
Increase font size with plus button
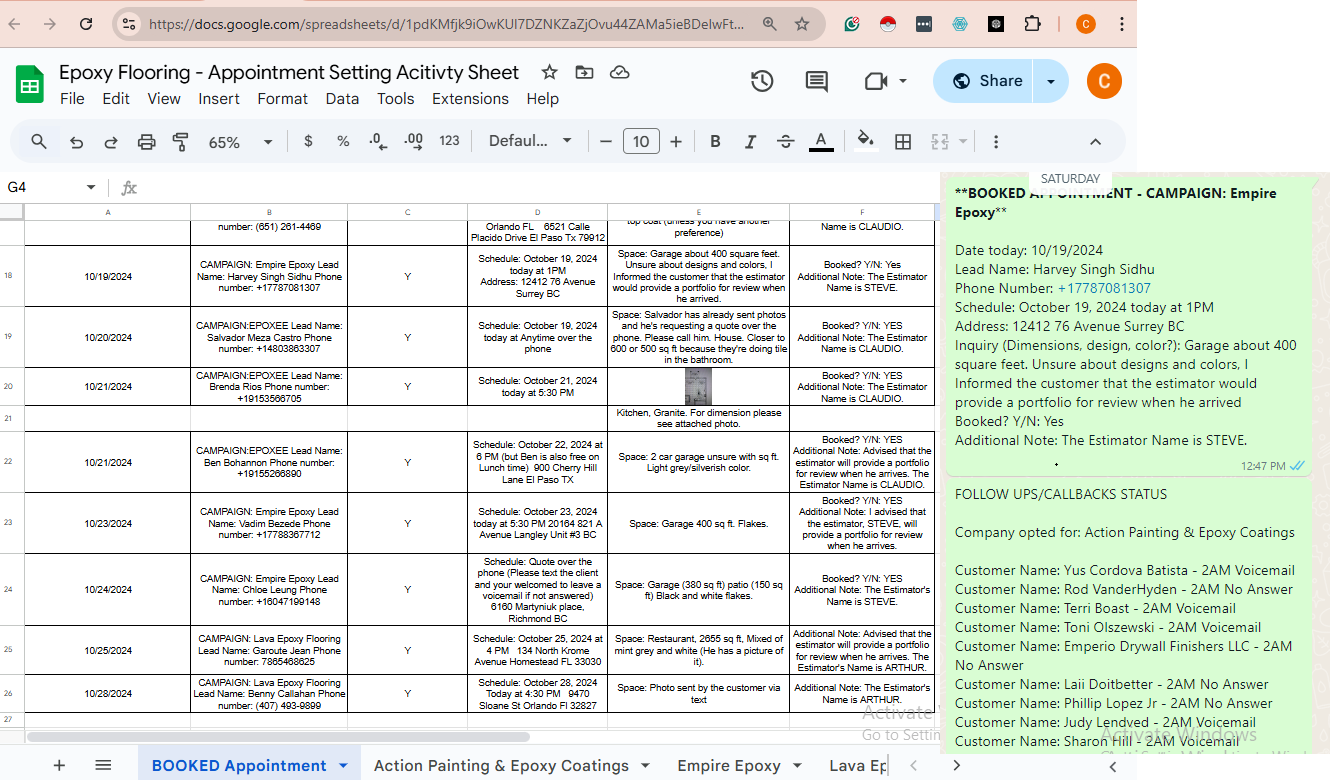pos(676,142)
